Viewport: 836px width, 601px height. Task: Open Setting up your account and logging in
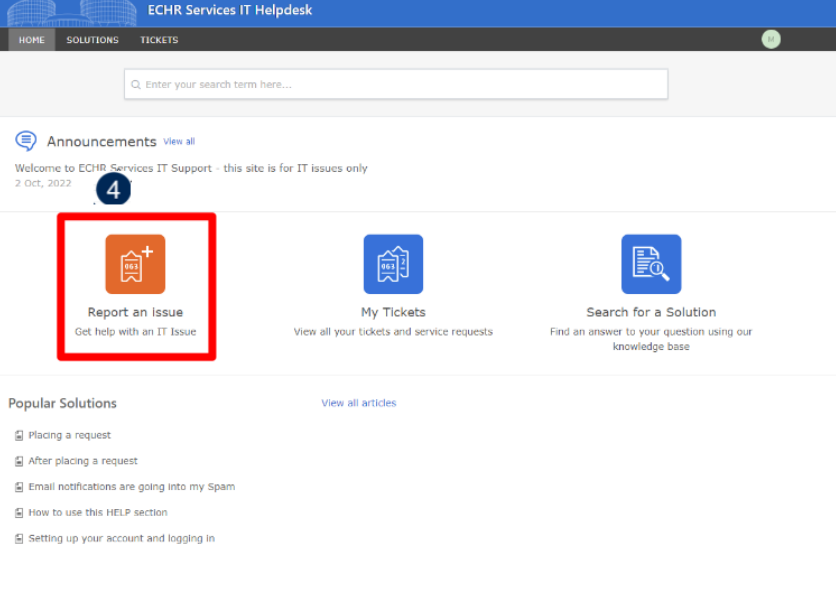pyautogui.click(x=122, y=538)
